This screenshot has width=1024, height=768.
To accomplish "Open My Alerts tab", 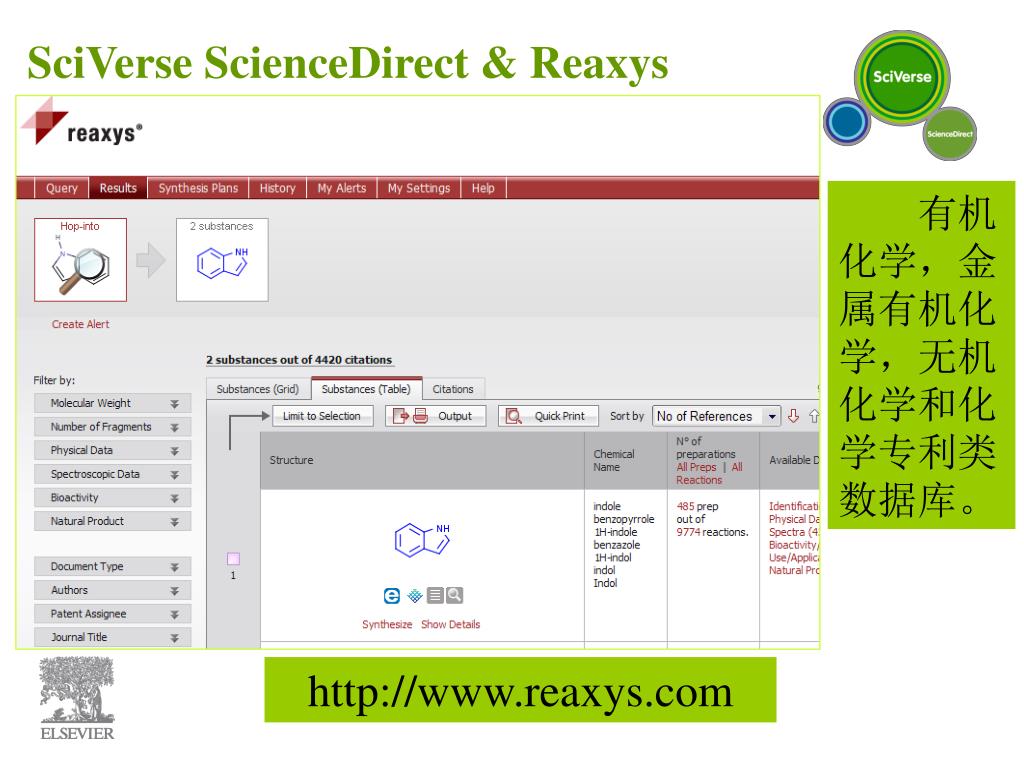I will (x=342, y=188).
